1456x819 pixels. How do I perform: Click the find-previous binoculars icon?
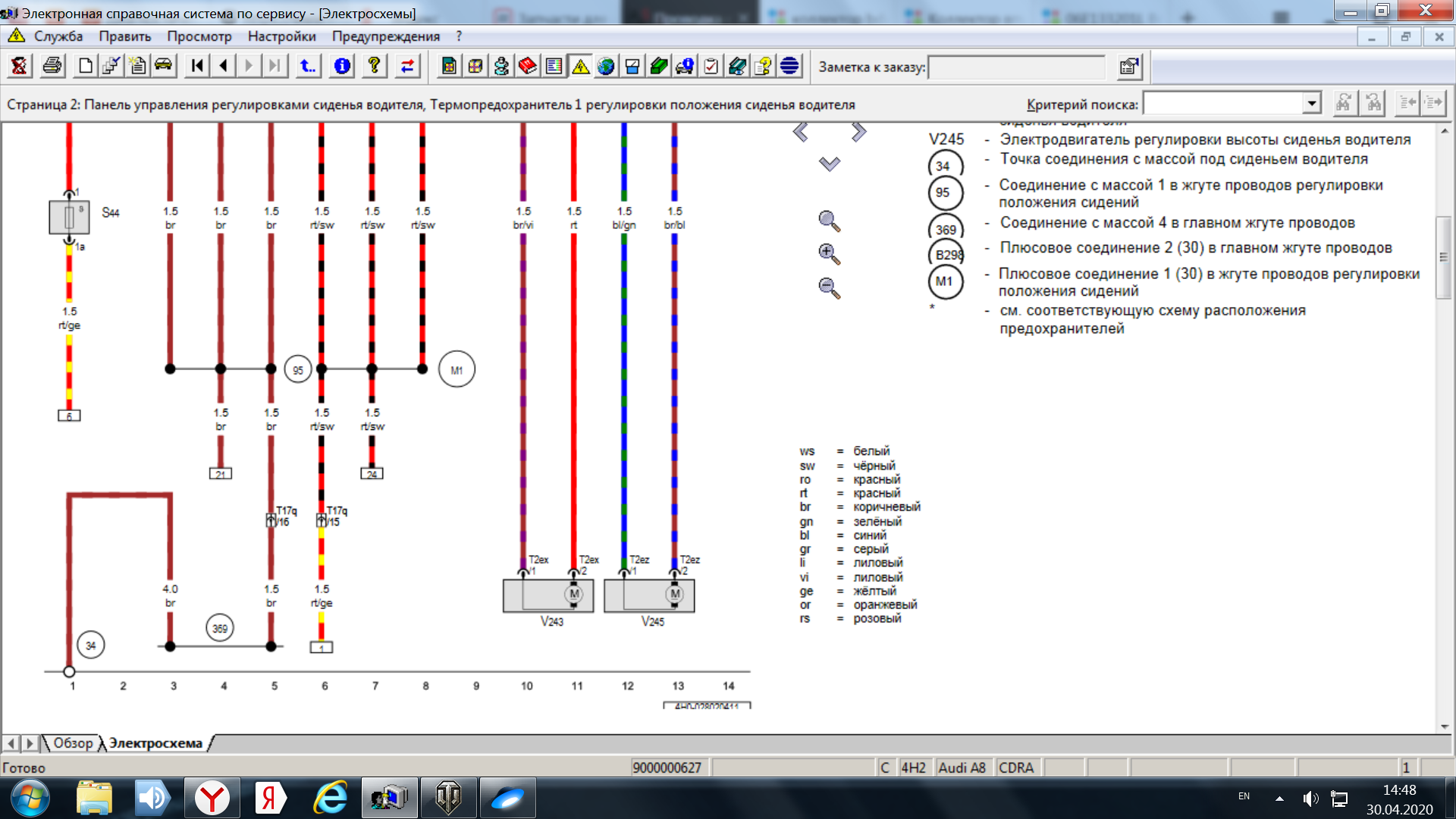(x=1373, y=103)
